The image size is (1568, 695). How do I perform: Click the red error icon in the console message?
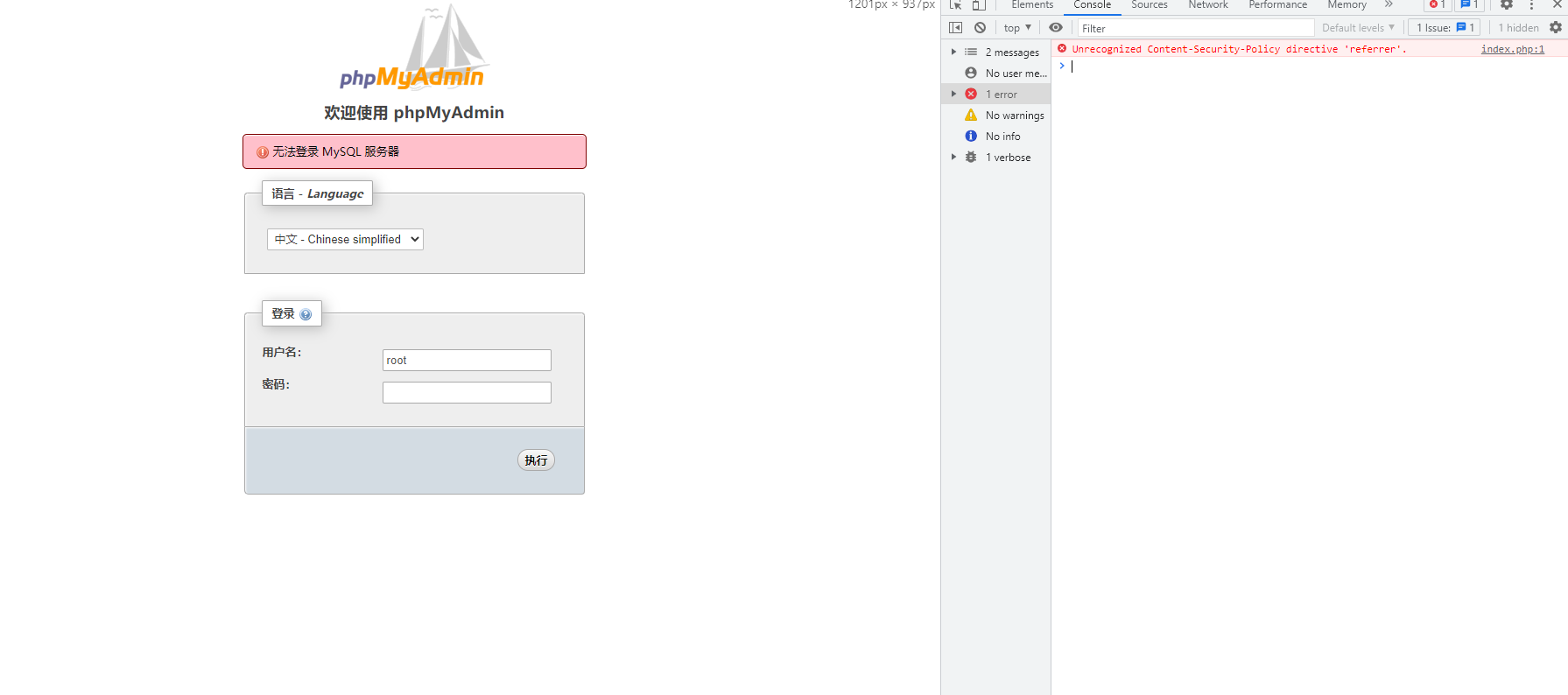pos(1062,49)
